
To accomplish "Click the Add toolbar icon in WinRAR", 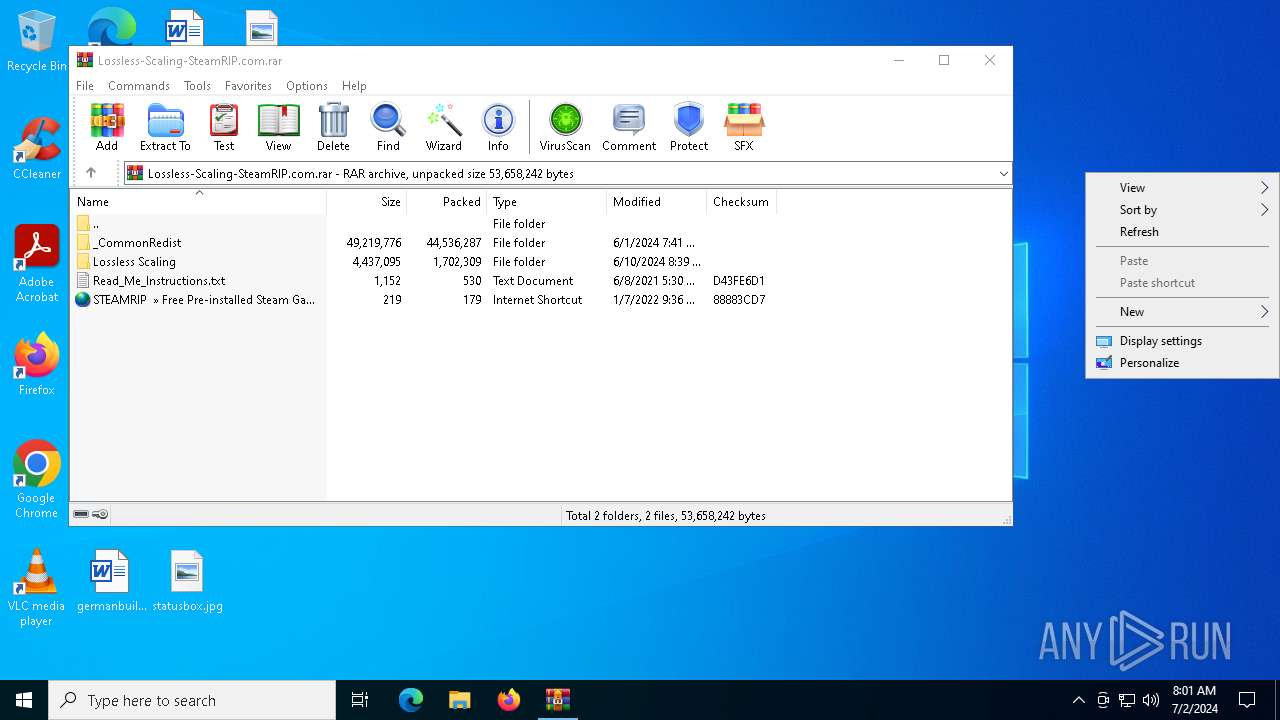I will click(107, 127).
